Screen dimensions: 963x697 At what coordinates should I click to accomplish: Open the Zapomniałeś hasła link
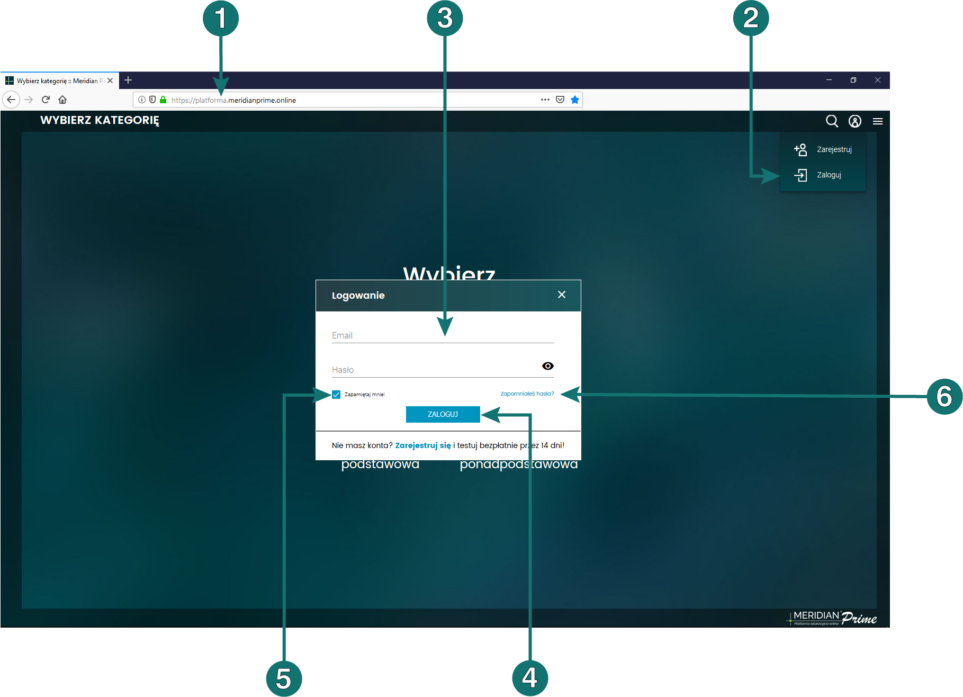[527, 394]
